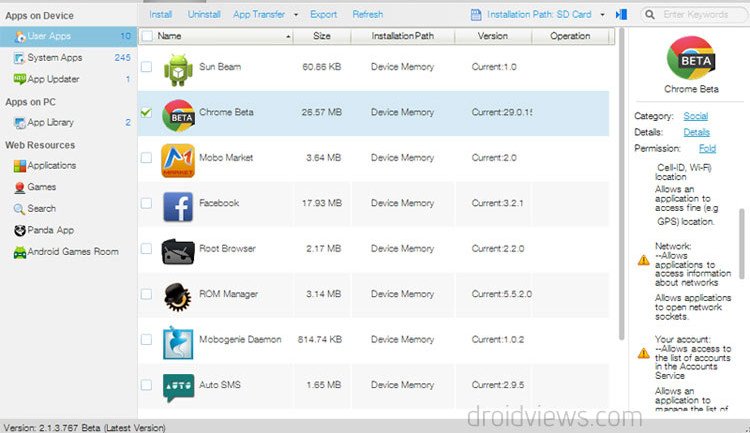The width and height of the screenshot is (750, 433).
Task: Click the Facebook app icon
Action: [178, 206]
